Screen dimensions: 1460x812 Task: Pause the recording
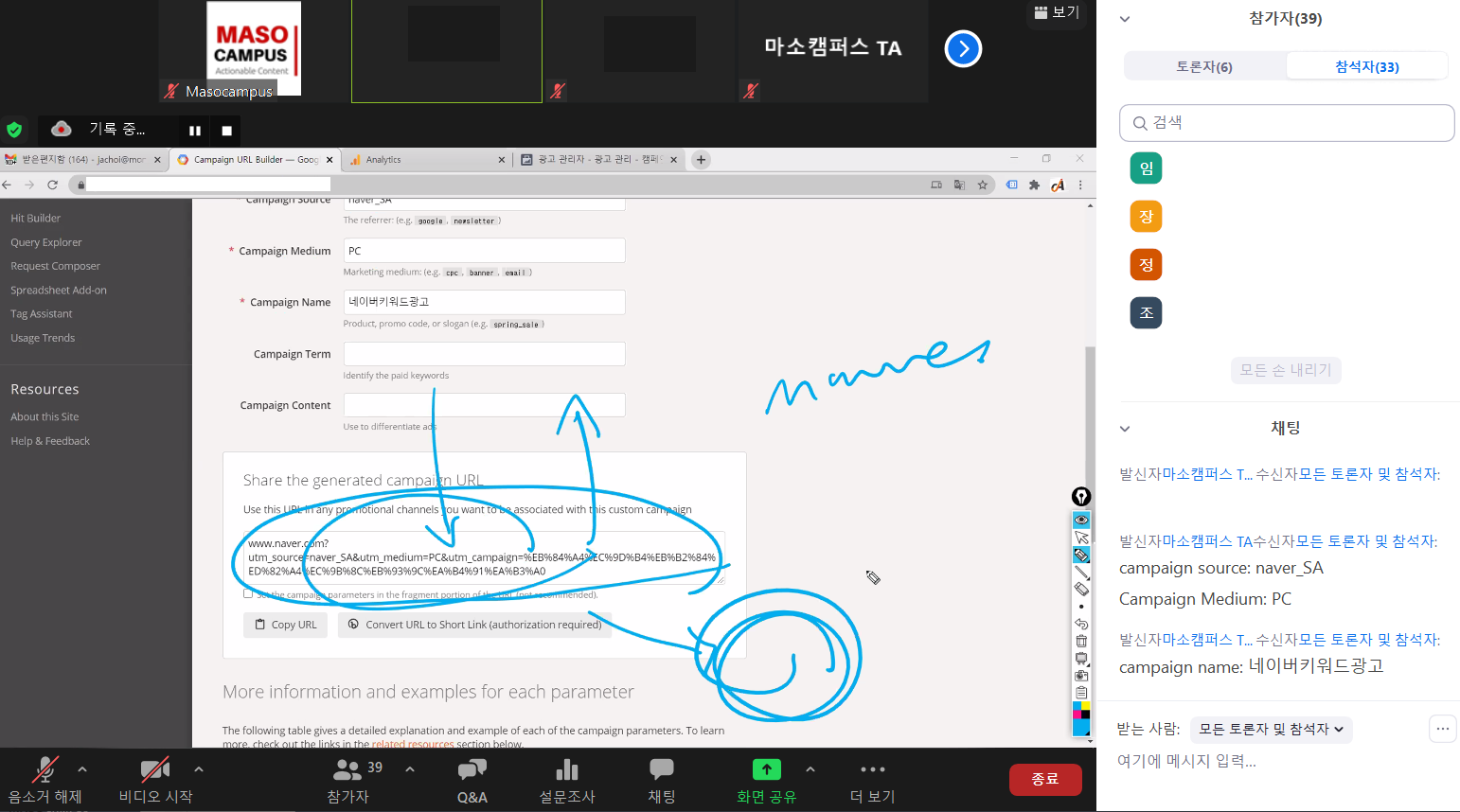pos(195,131)
